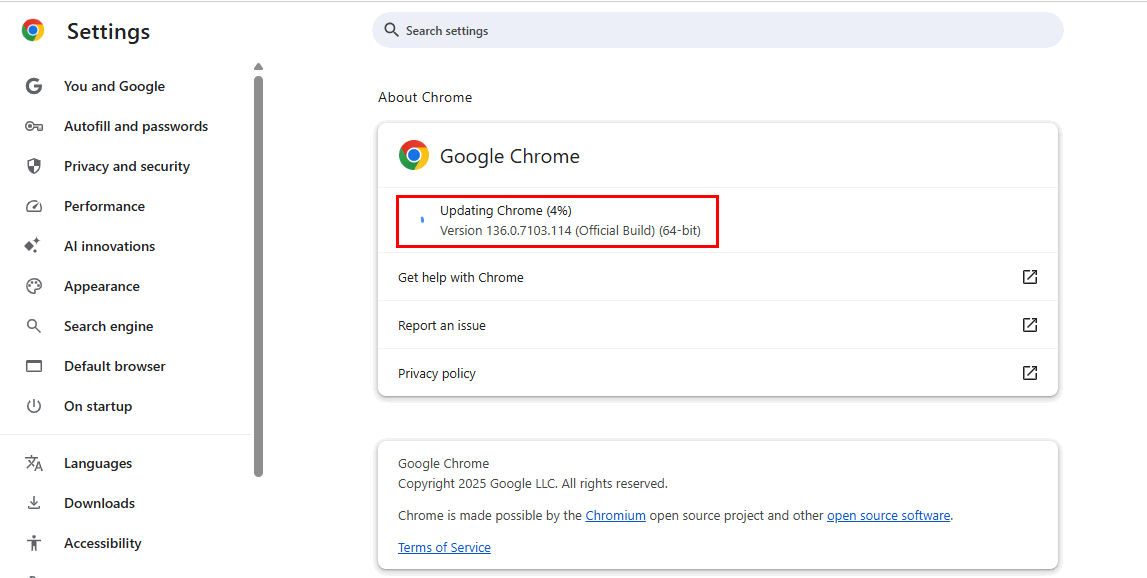Click the download arrow icon for Downloads
The width and height of the screenshot is (1147, 578).
coord(34,503)
